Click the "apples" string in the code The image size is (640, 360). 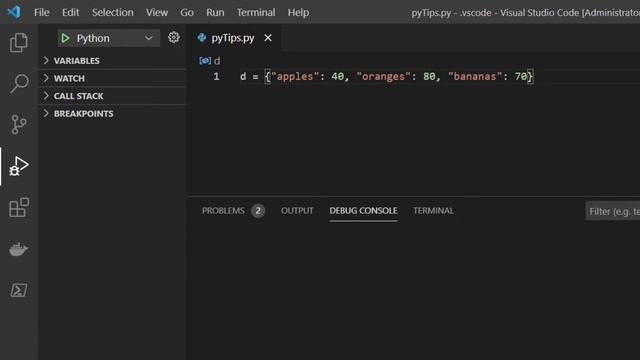[x=295, y=76]
